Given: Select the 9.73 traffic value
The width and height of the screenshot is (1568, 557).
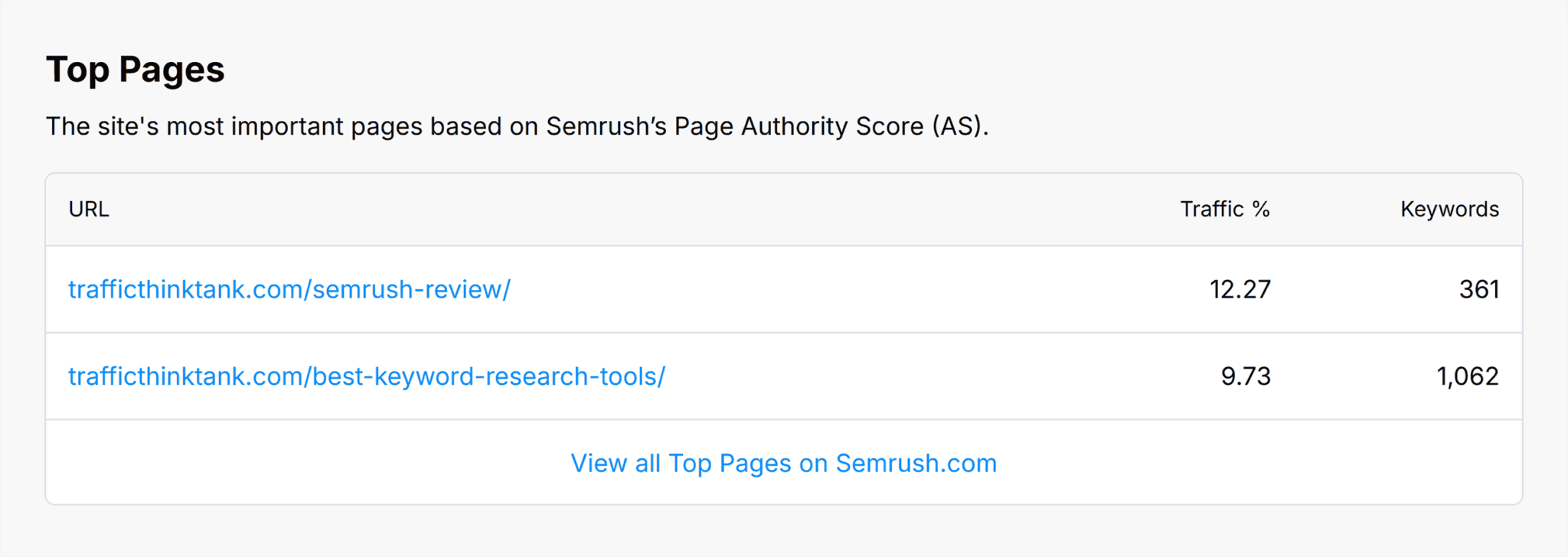Looking at the screenshot, I should click(x=1246, y=376).
